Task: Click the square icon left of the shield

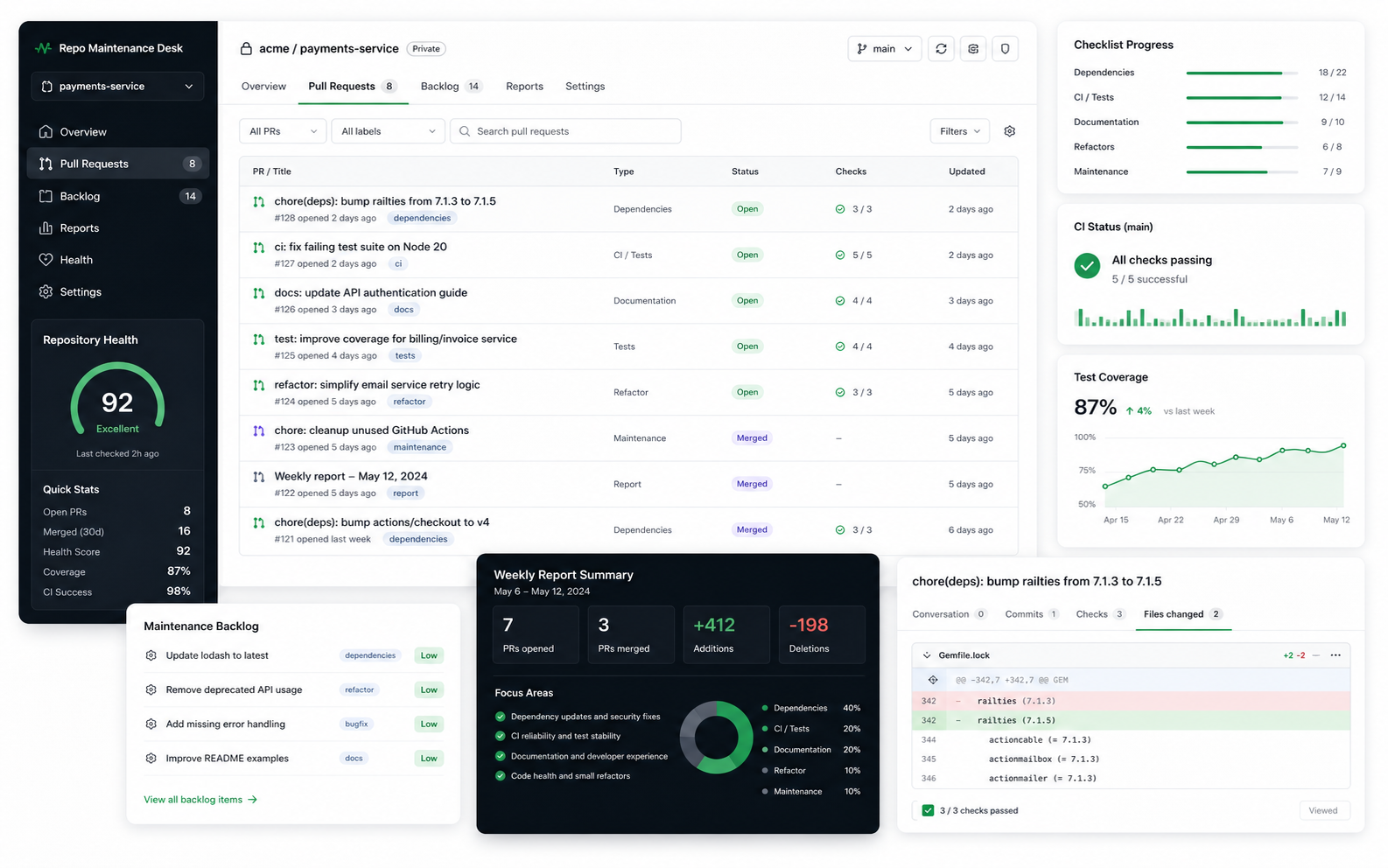Action: click(973, 49)
